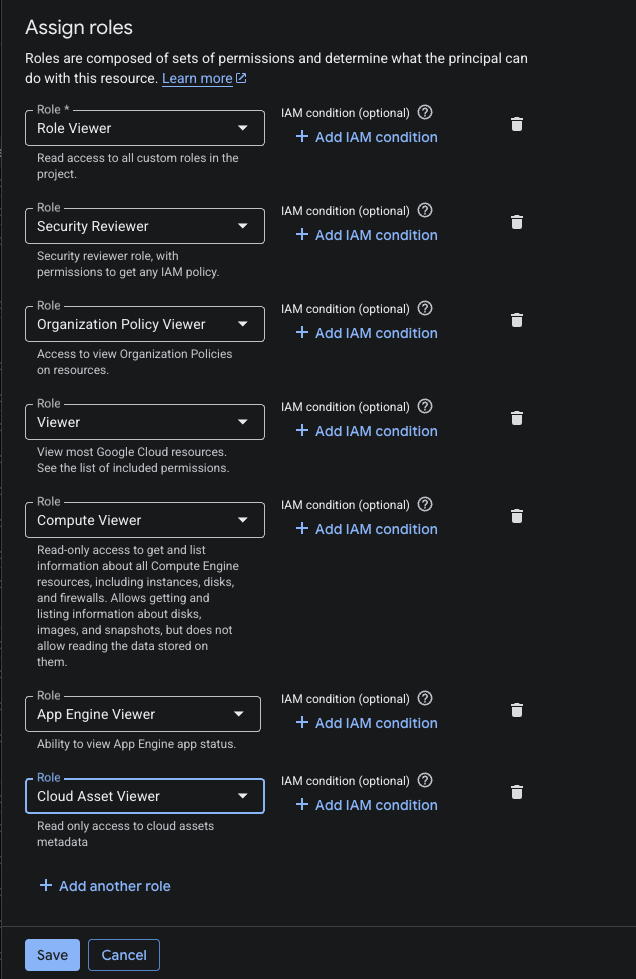Image resolution: width=636 pixels, height=979 pixels.
Task: Delete the Organization Policy Viewer role
Action: click(517, 320)
